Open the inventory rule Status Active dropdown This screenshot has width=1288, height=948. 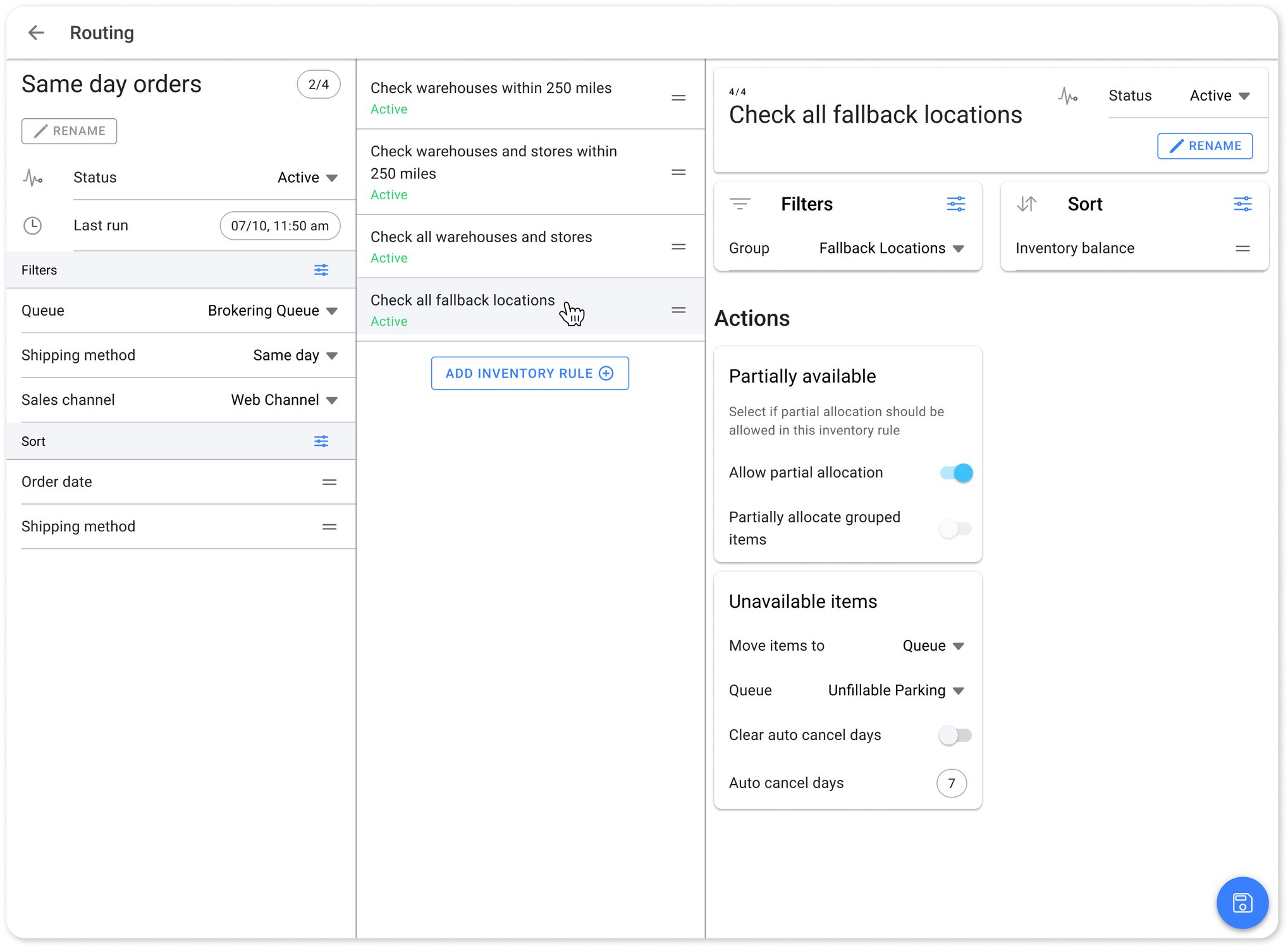coord(1220,95)
